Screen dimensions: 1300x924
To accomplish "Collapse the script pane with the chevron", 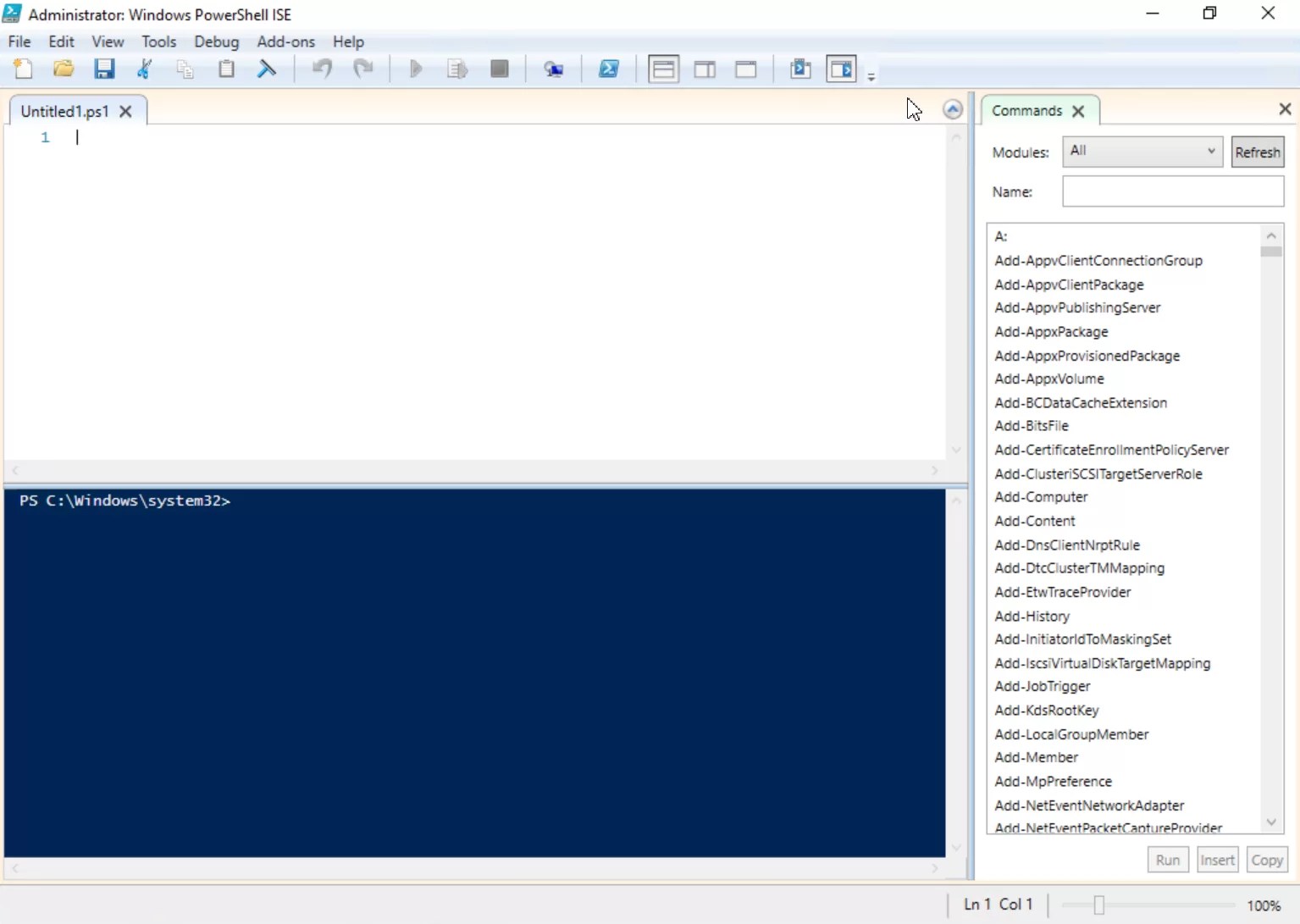I will click(952, 108).
